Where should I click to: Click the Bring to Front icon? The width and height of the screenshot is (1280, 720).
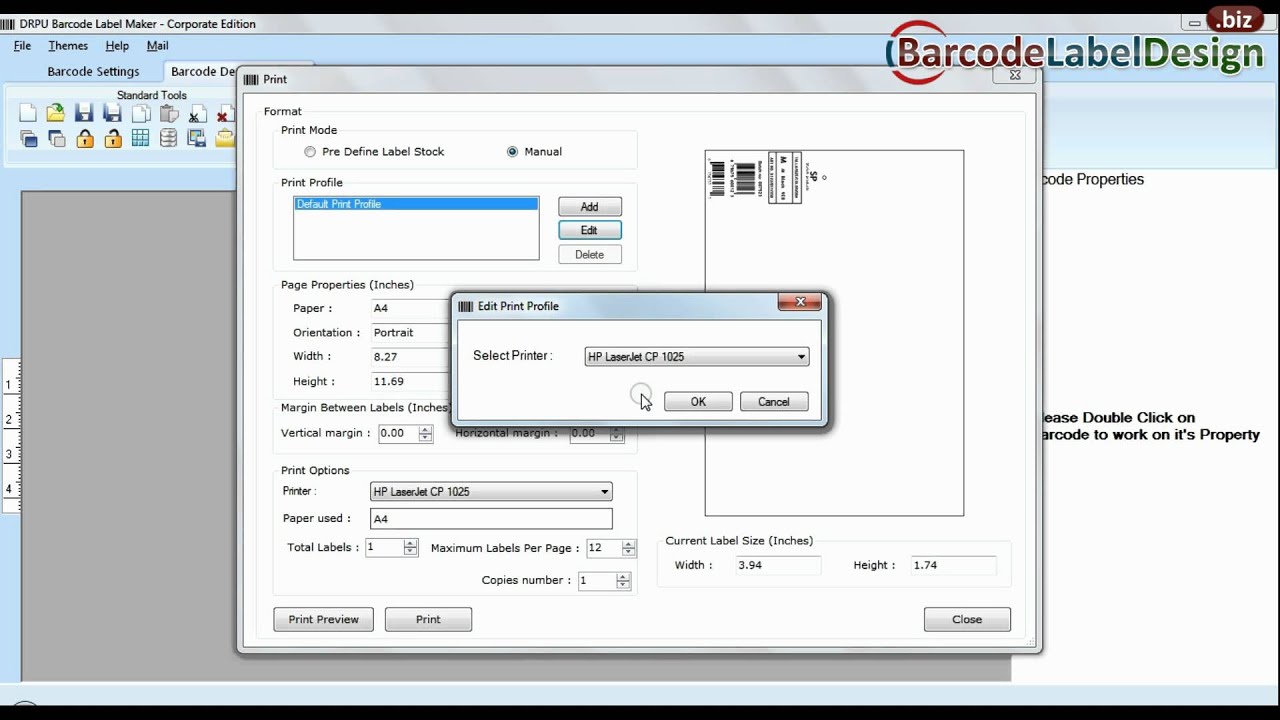(x=28, y=139)
